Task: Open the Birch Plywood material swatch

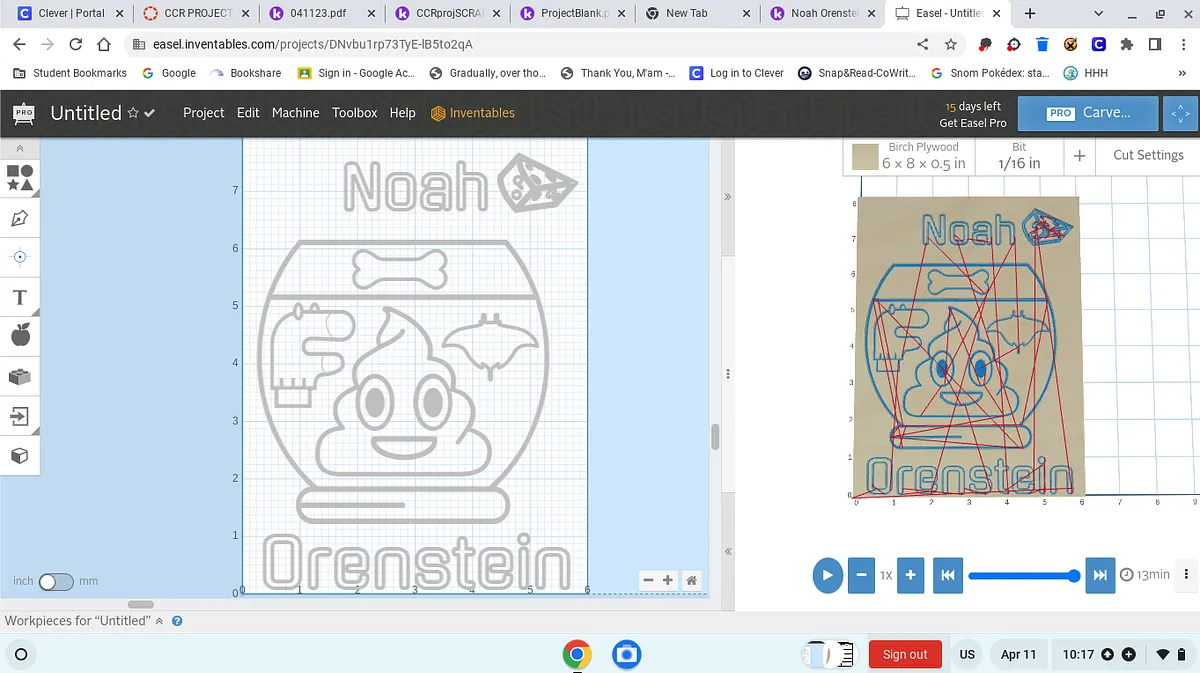Action: pos(865,156)
